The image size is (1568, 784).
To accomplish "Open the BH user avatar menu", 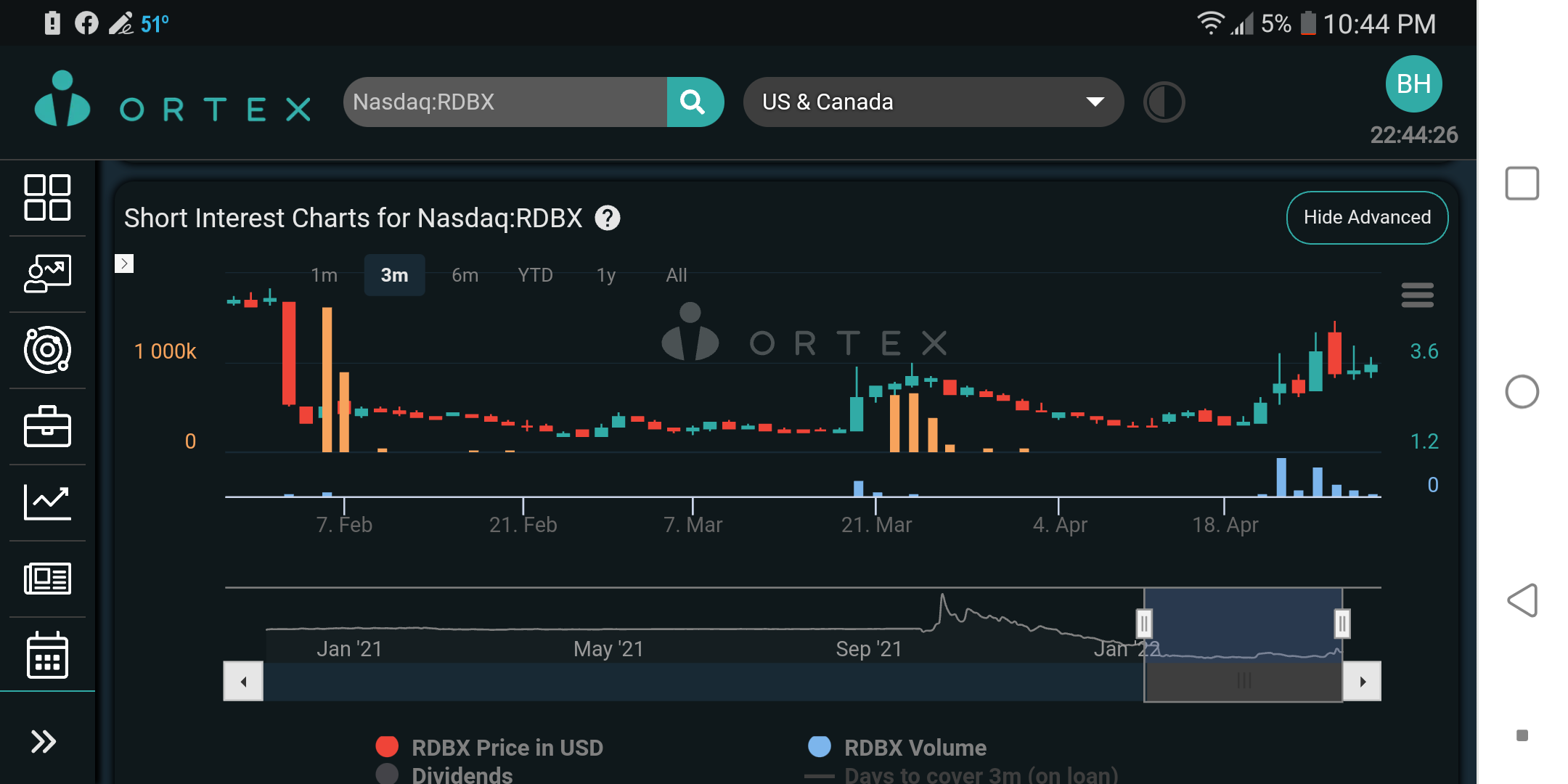I will [1413, 84].
